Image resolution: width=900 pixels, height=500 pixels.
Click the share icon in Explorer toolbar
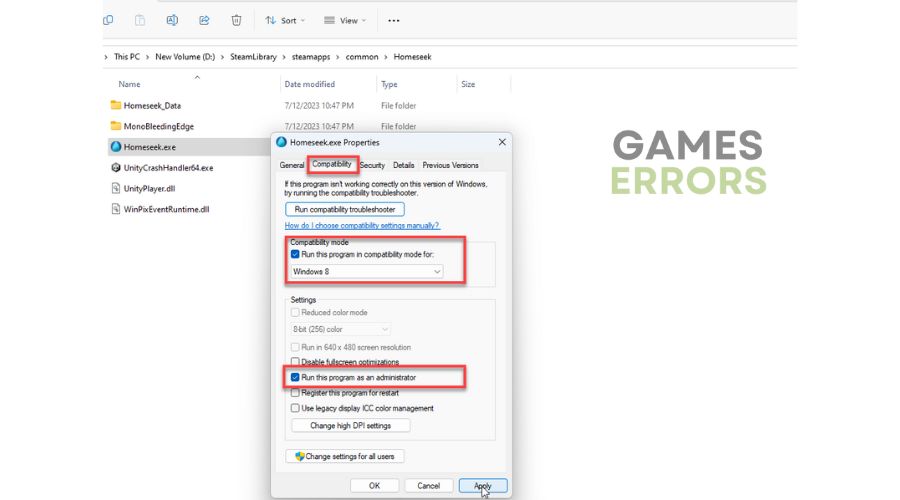(204, 20)
